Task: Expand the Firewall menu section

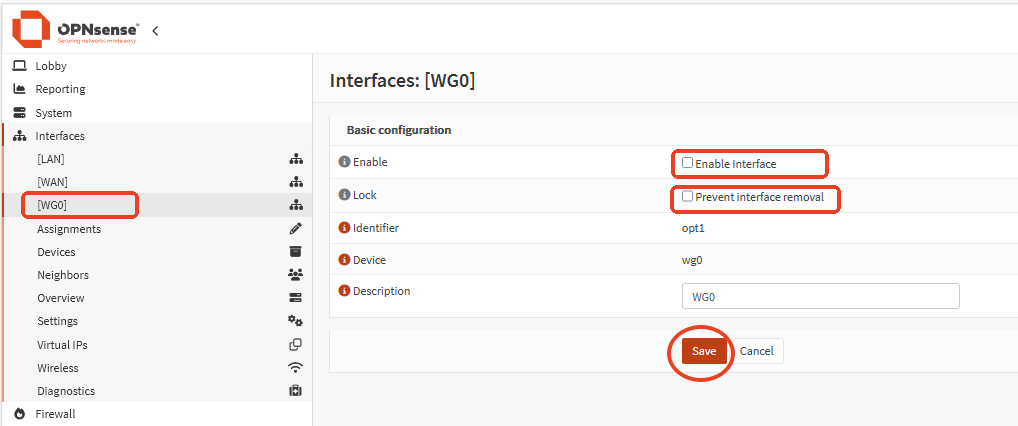Action: coord(55,414)
